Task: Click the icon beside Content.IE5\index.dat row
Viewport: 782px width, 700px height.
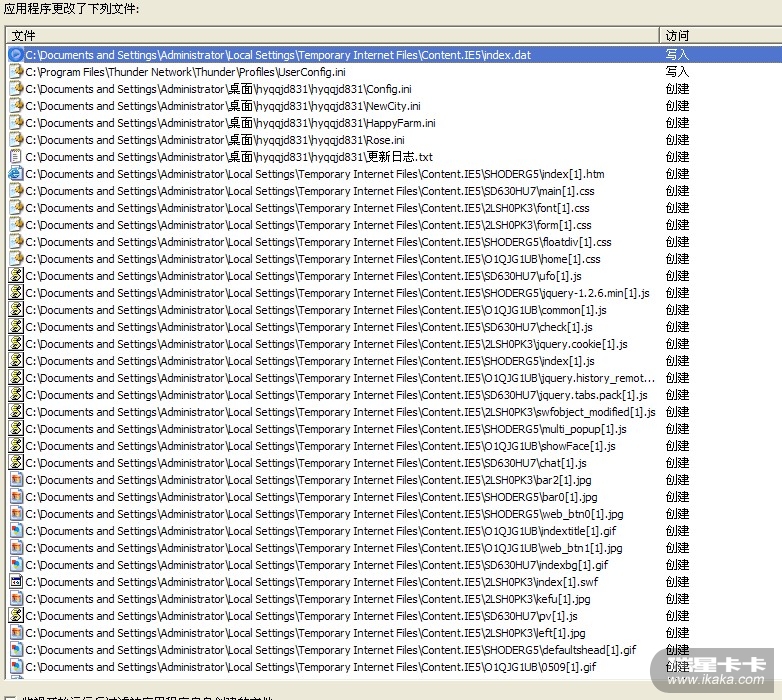Action: point(16,55)
